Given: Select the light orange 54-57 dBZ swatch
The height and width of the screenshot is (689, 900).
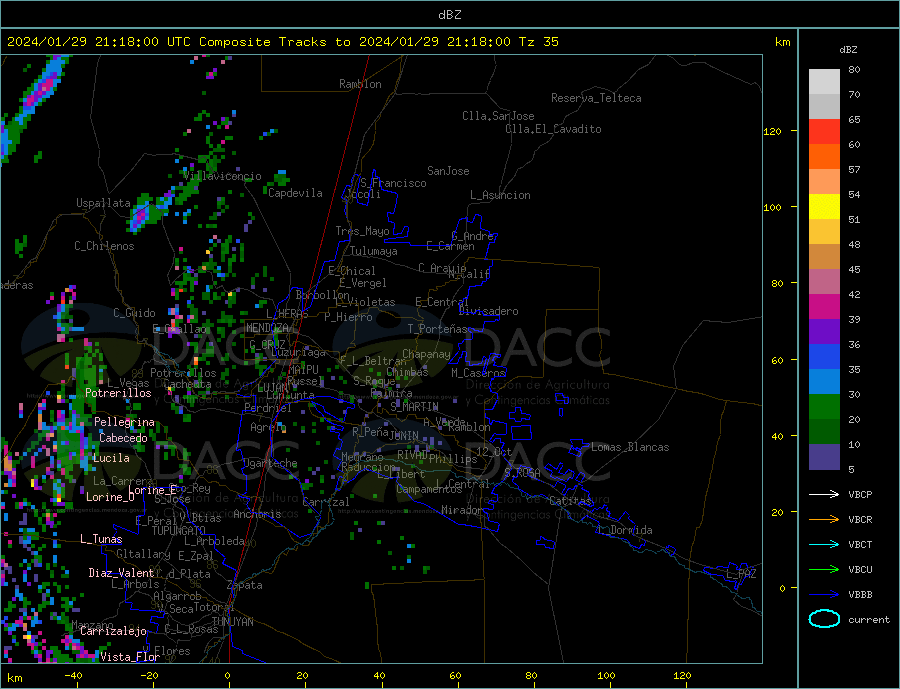Looking at the screenshot, I should coord(824,181).
